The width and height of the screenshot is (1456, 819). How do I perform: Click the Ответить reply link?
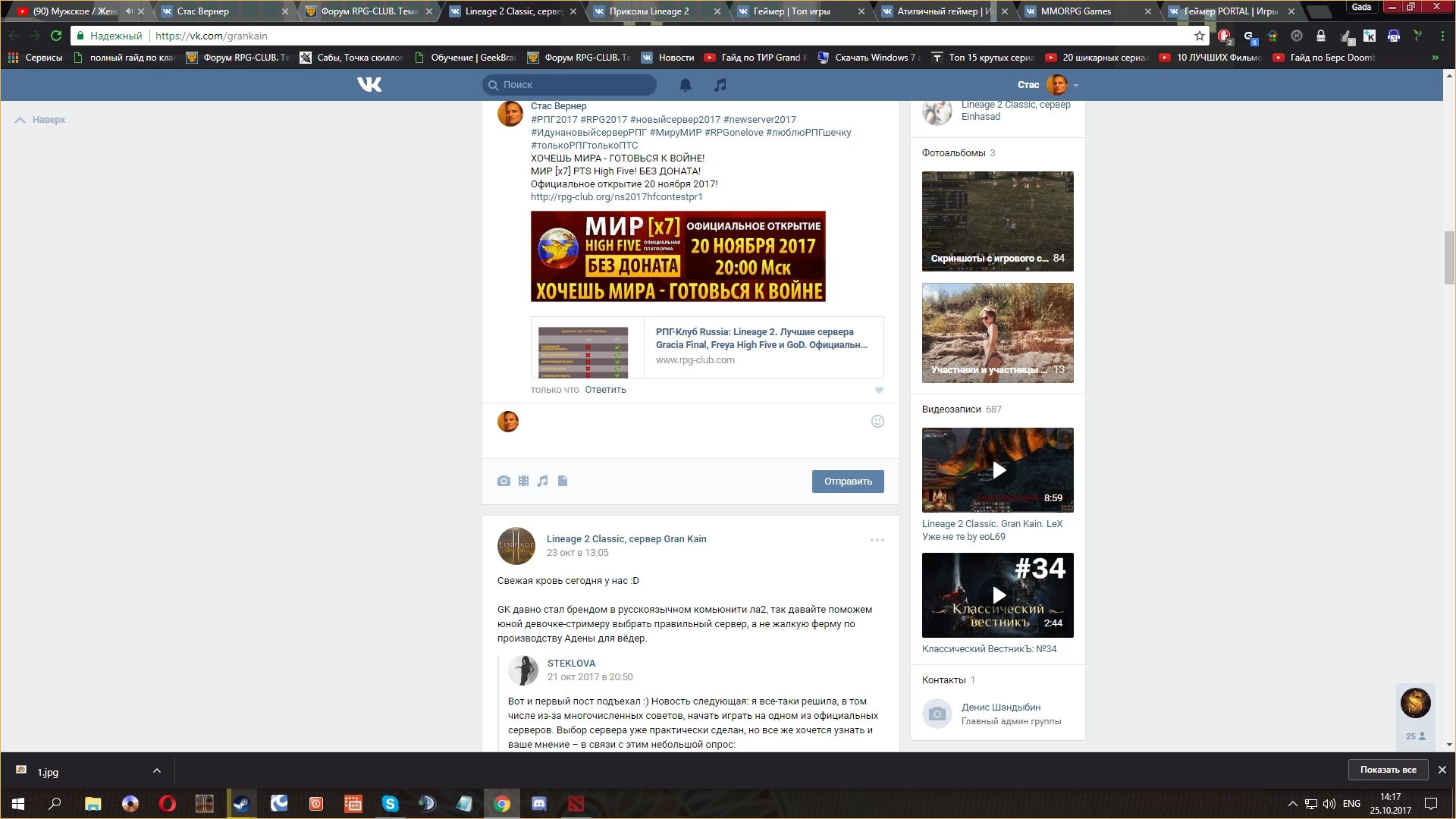click(x=605, y=390)
